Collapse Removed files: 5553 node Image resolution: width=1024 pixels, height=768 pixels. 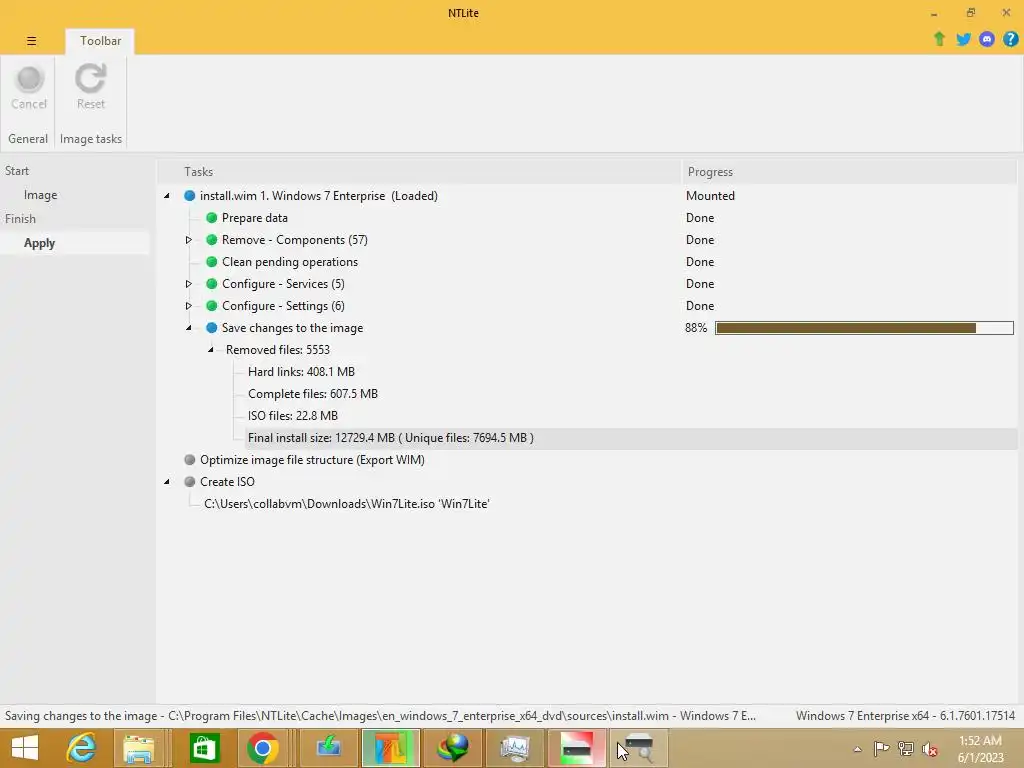211,350
